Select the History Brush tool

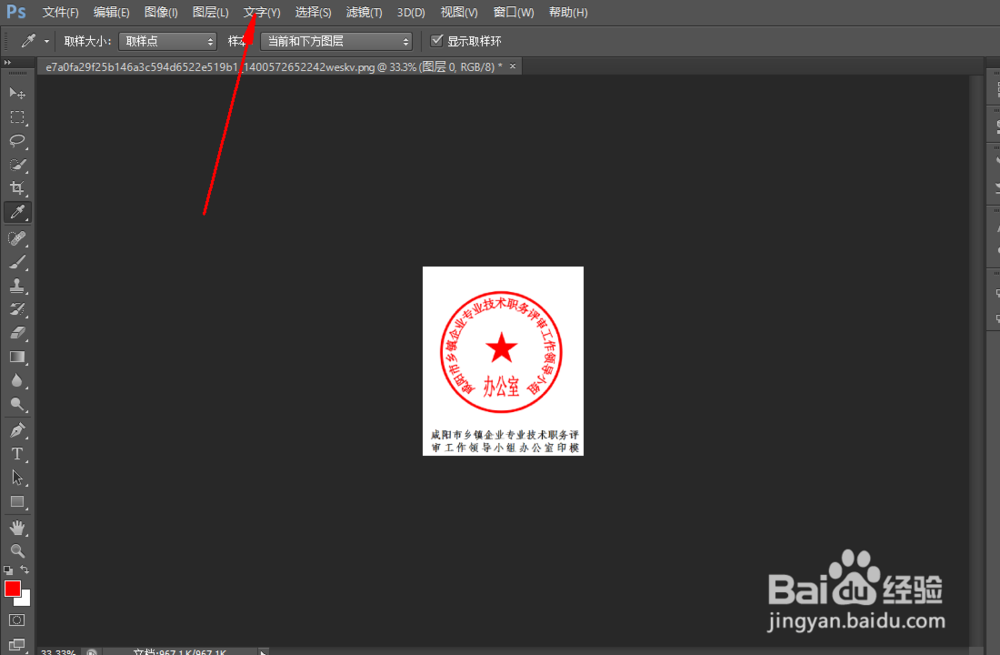17,309
